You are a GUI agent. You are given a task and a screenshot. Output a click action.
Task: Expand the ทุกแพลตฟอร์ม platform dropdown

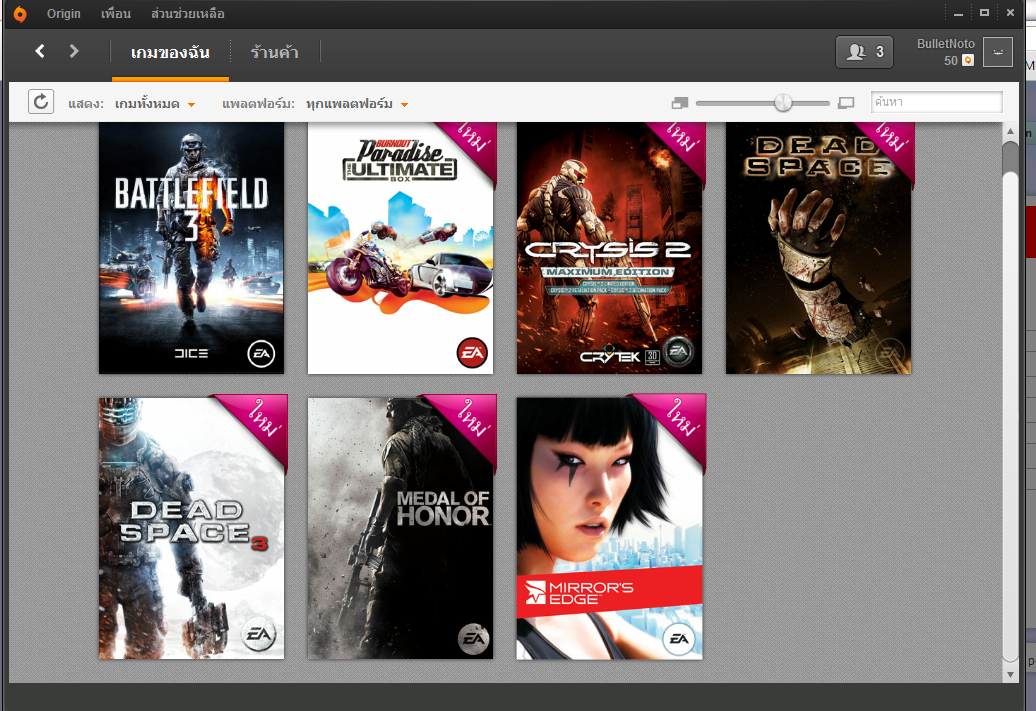coord(357,104)
